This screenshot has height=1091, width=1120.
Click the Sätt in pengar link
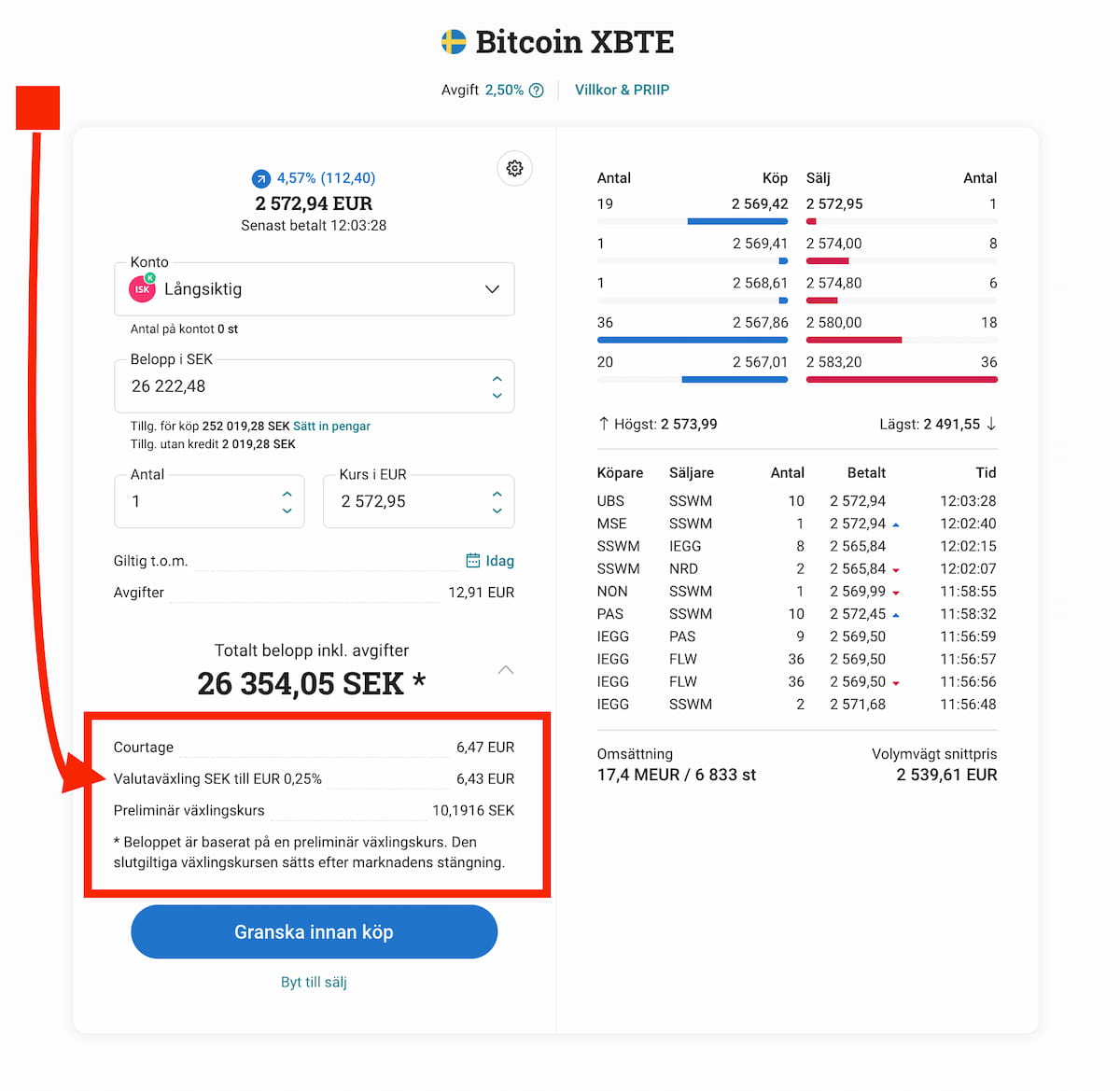pyautogui.click(x=331, y=426)
